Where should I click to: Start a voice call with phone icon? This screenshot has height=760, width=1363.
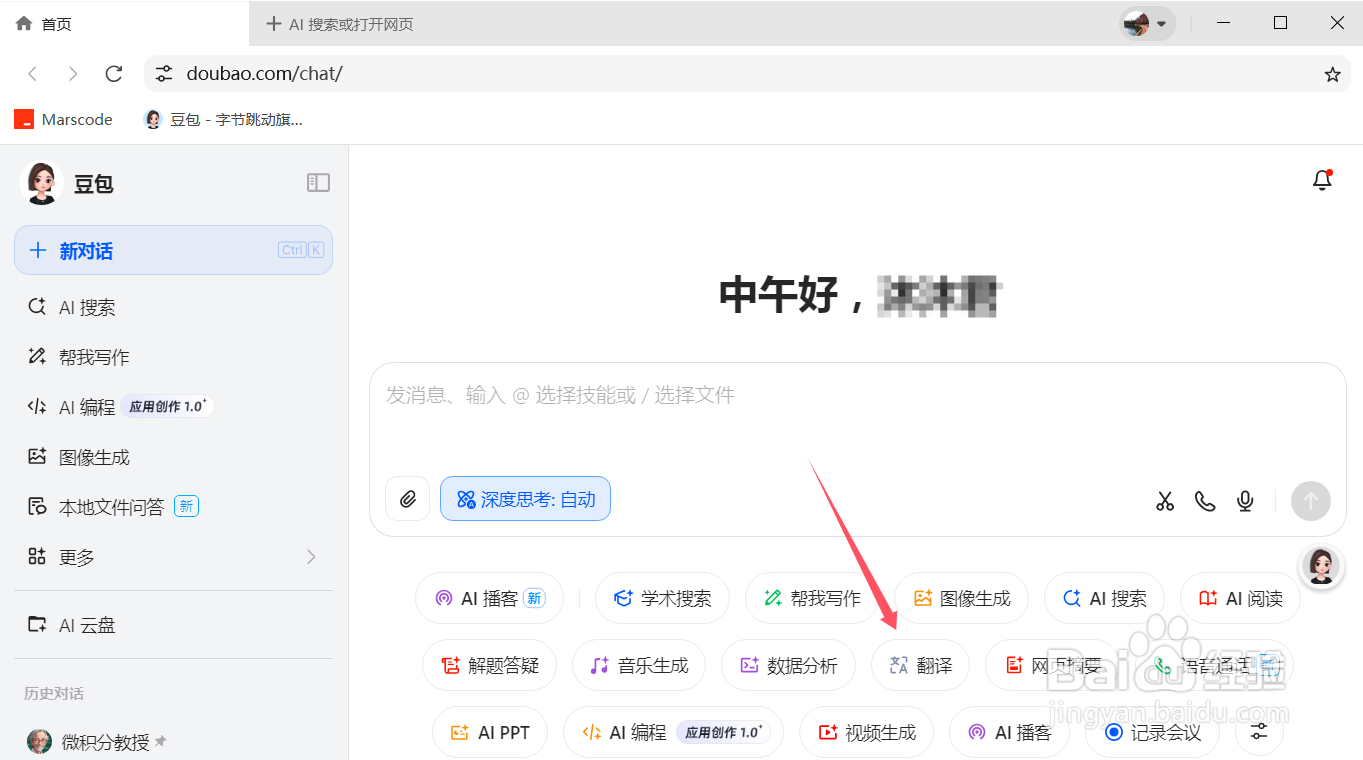[x=1205, y=501]
